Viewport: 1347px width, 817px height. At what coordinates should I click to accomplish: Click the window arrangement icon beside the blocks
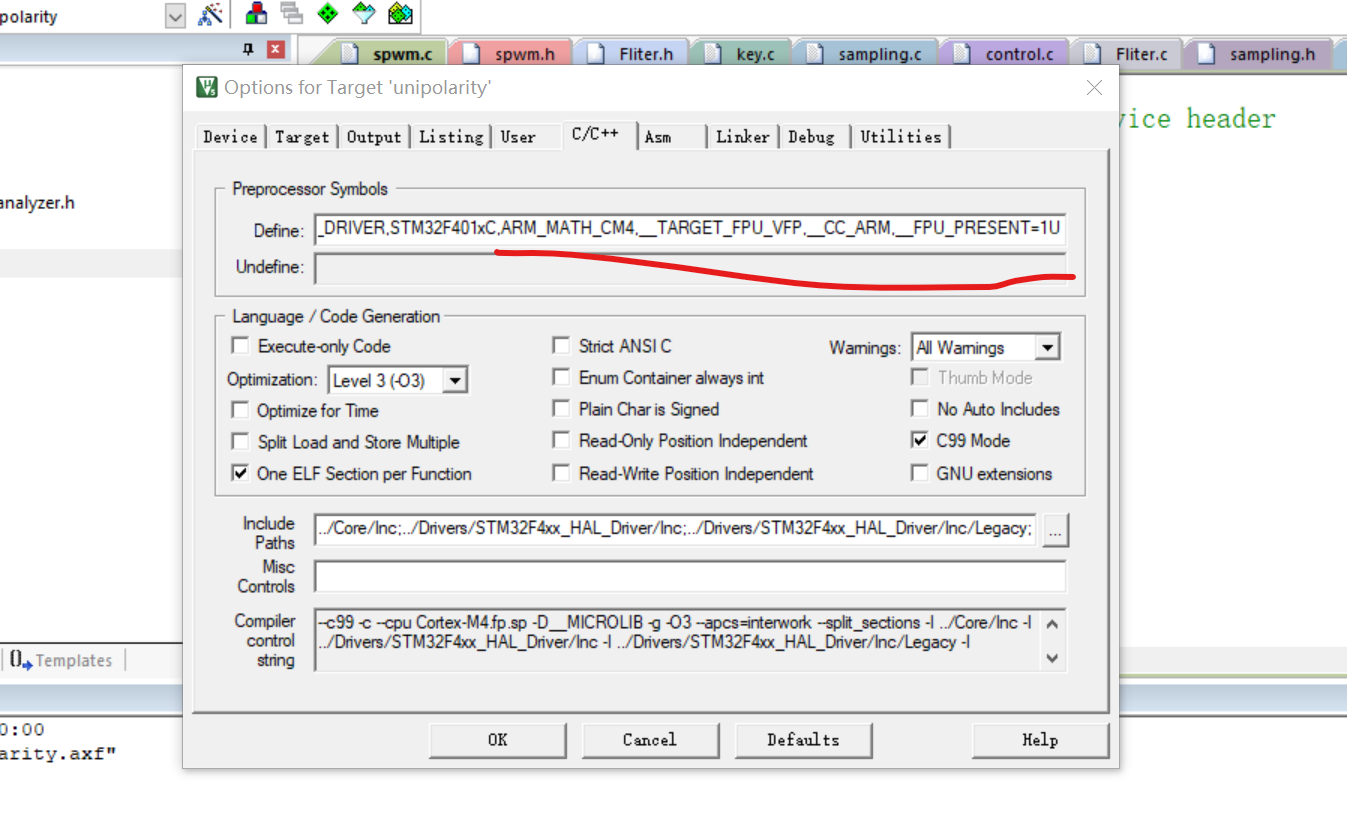[290, 14]
